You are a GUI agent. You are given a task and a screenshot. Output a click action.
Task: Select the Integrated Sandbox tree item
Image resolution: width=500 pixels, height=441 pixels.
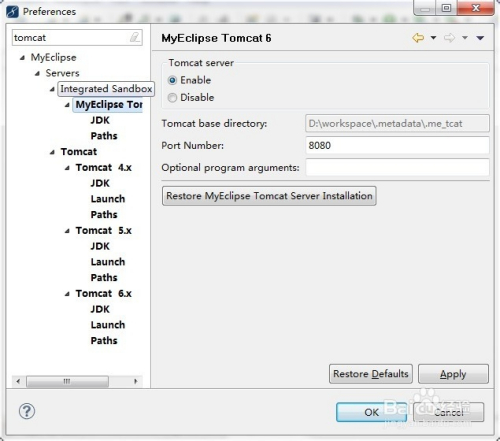(106, 89)
